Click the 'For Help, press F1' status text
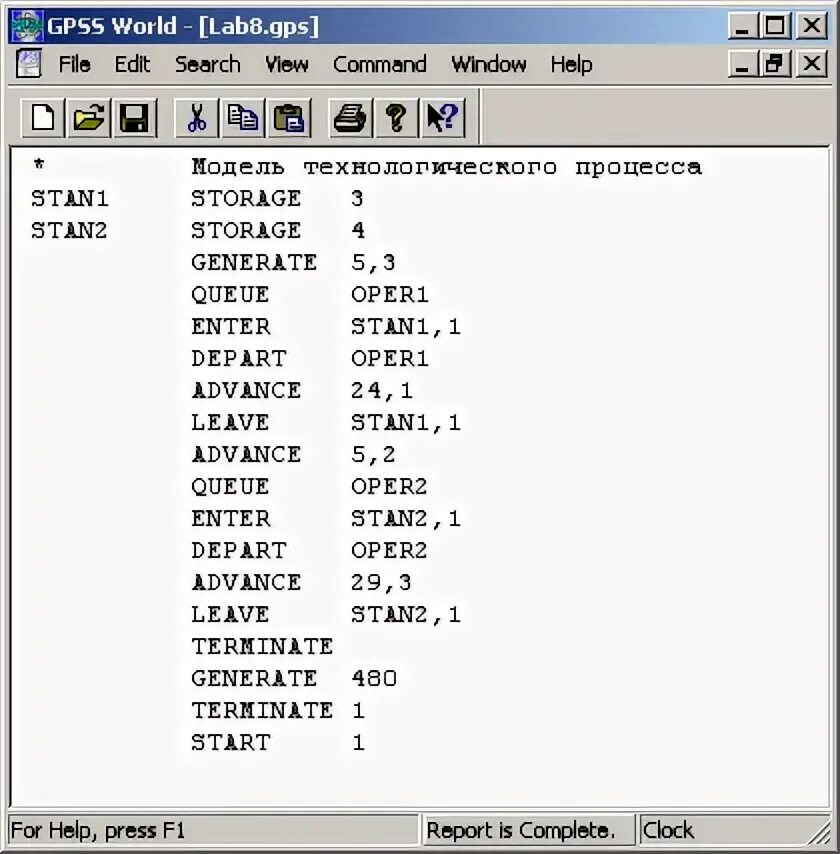Viewport: 840px width, 854px height. (x=98, y=831)
